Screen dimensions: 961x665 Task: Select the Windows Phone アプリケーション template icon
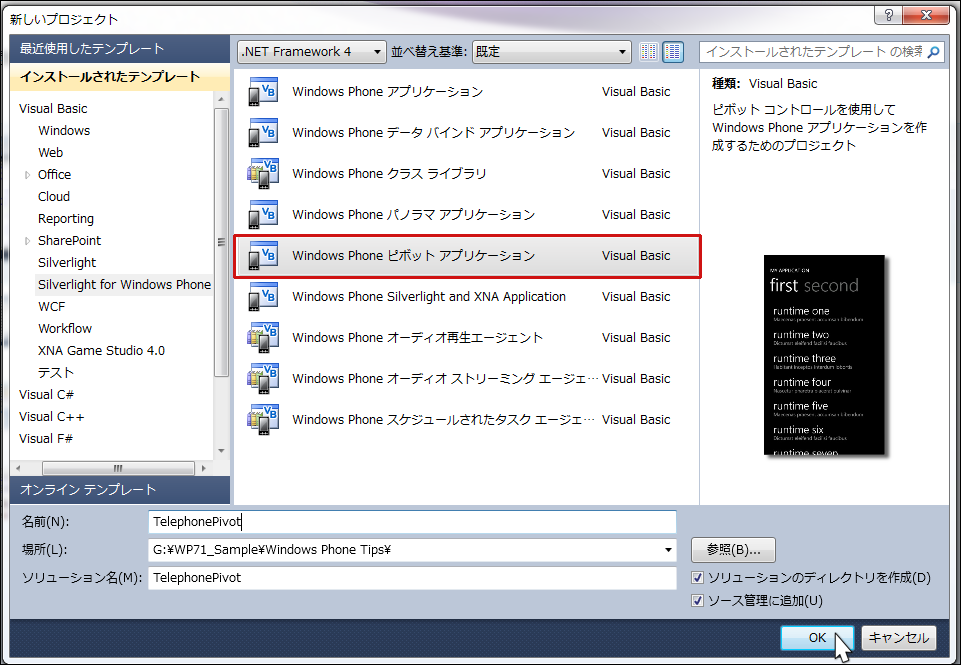(263, 92)
